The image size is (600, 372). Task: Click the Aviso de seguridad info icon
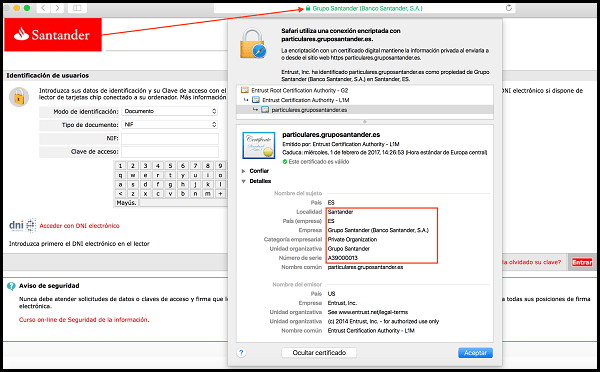pos(11,286)
